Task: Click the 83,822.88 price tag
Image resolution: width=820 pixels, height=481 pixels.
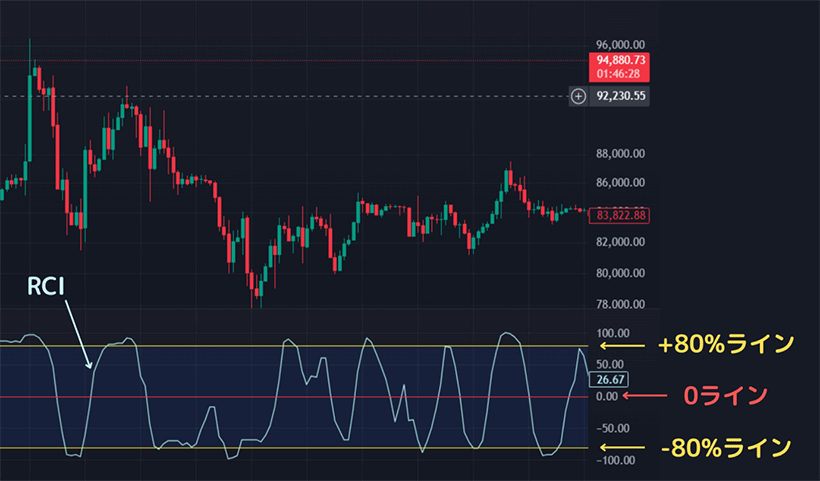Action: point(620,214)
